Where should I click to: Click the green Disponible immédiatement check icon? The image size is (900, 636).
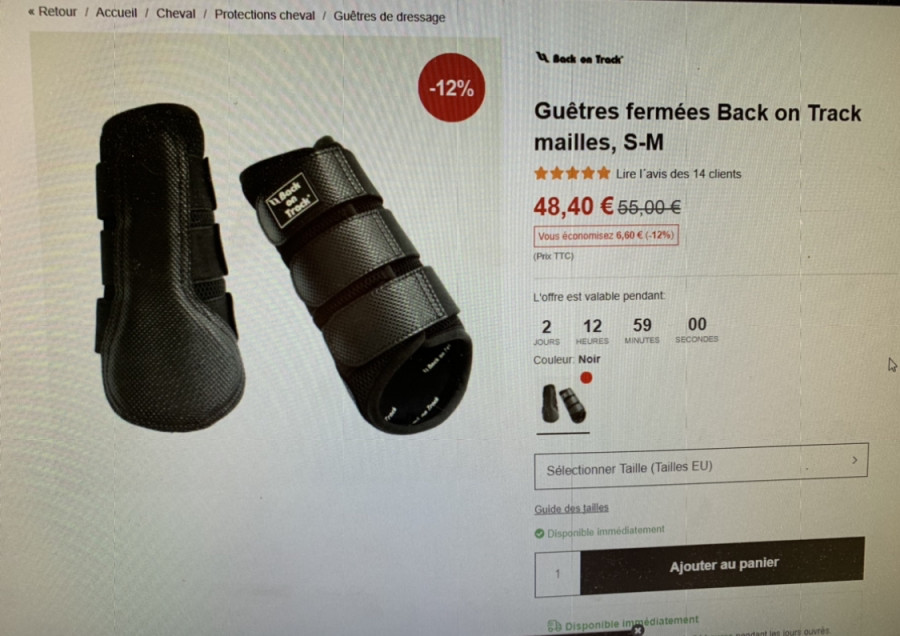tap(539, 534)
